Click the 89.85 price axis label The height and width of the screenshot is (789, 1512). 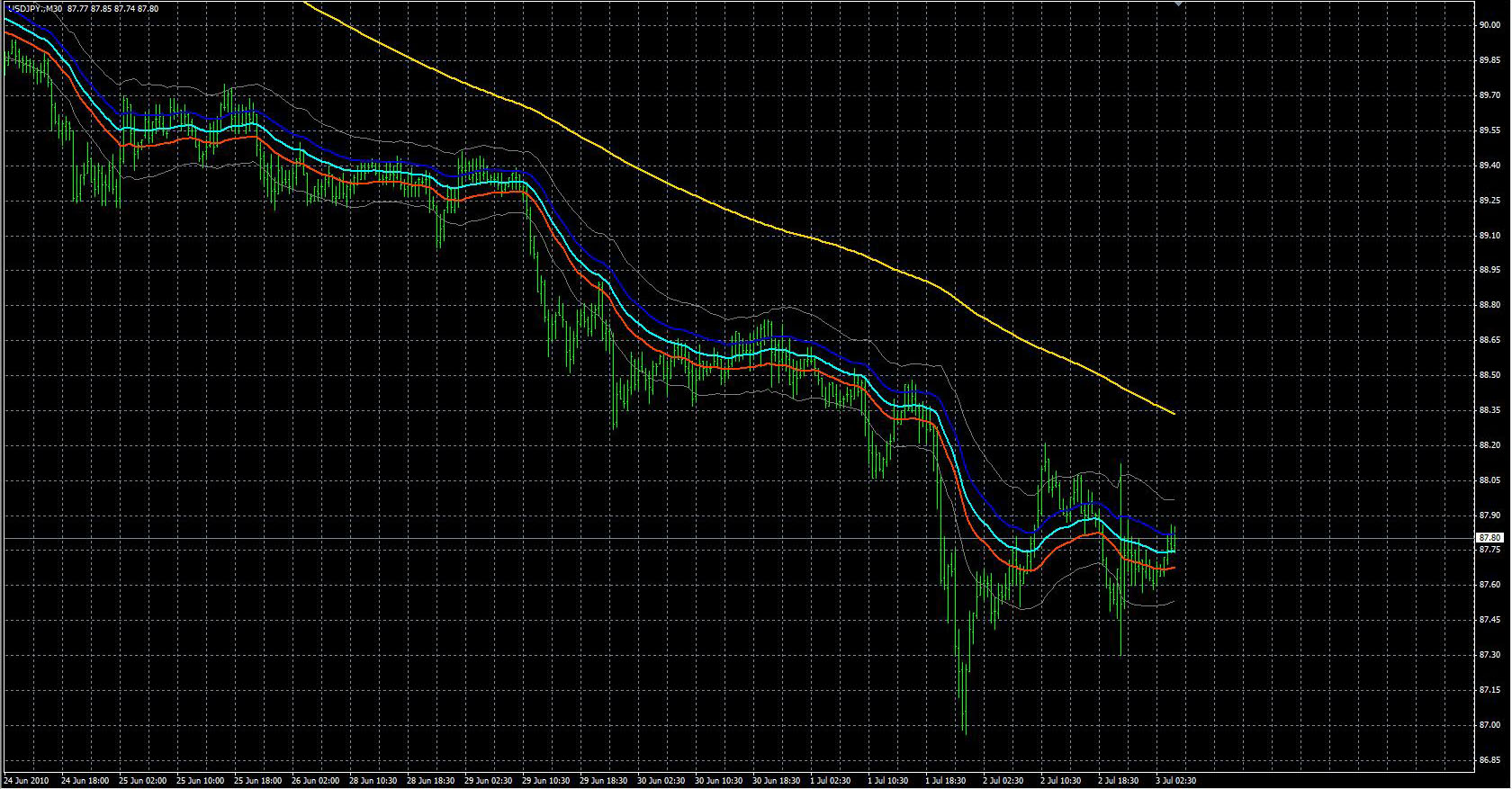[1489, 60]
